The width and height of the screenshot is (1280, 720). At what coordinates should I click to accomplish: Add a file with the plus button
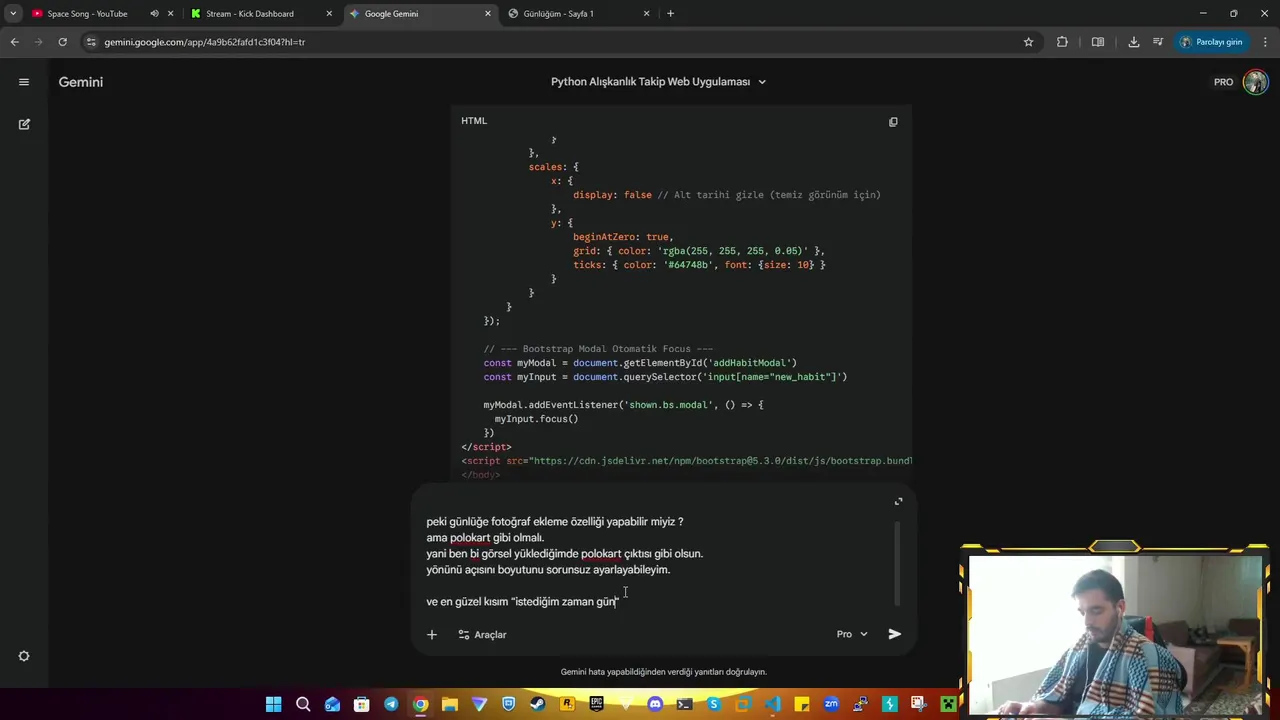coord(431,634)
